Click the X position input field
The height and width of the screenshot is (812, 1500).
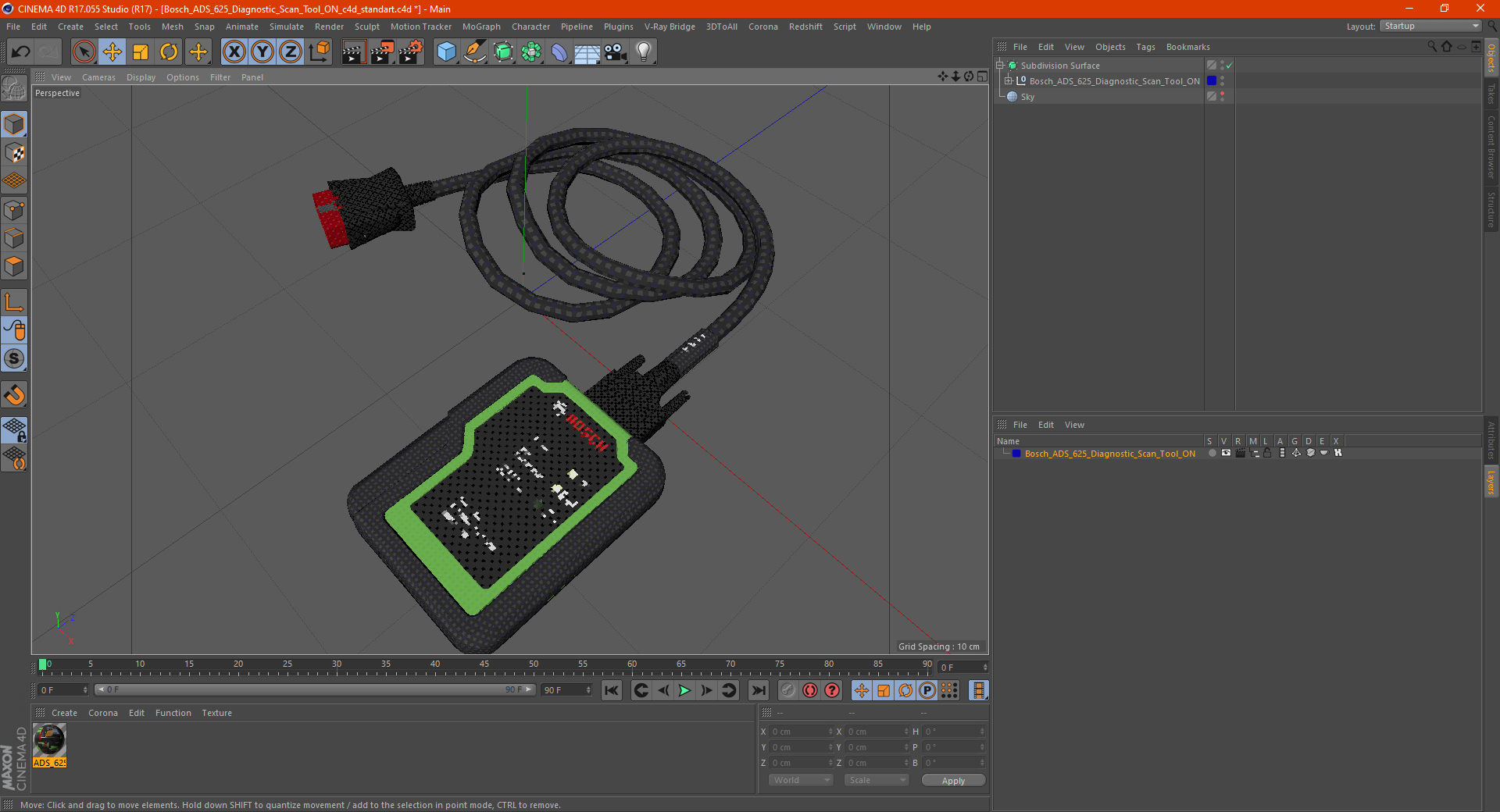click(x=802, y=732)
